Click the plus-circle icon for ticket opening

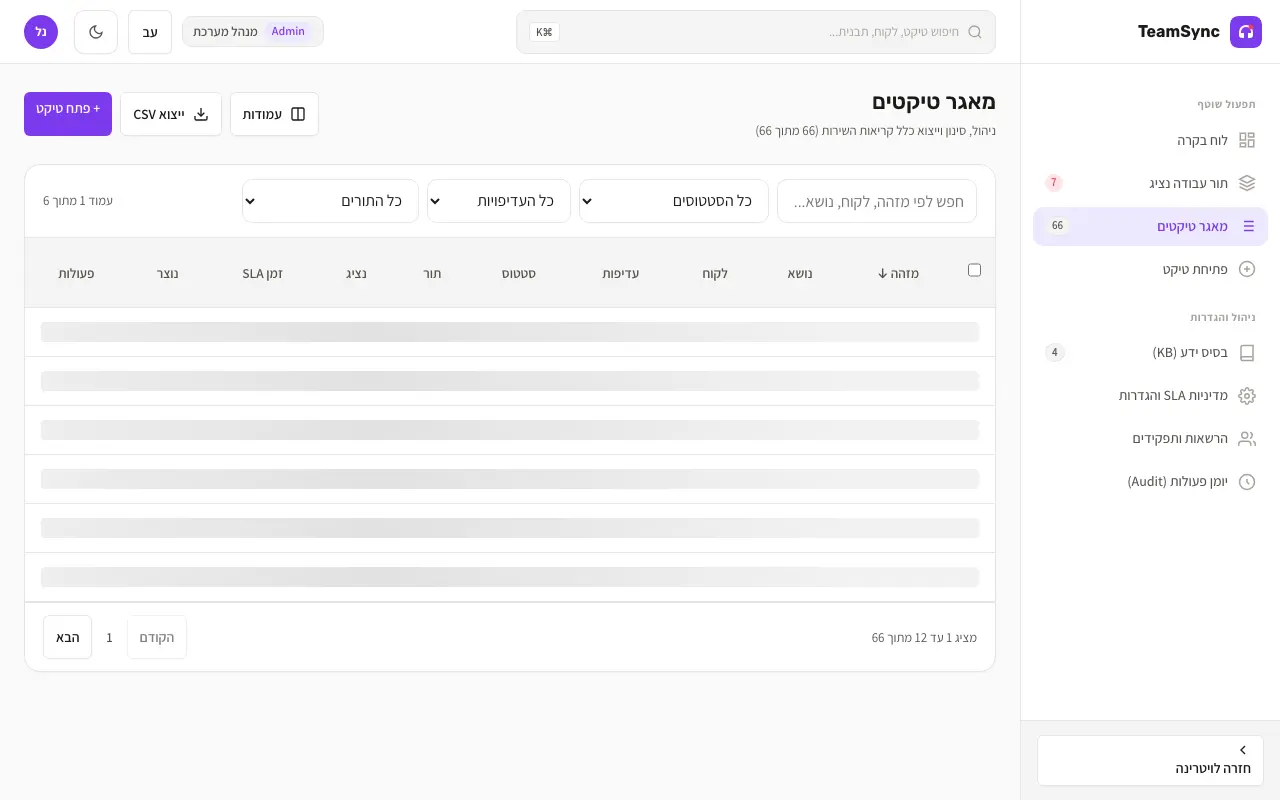(x=1247, y=269)
